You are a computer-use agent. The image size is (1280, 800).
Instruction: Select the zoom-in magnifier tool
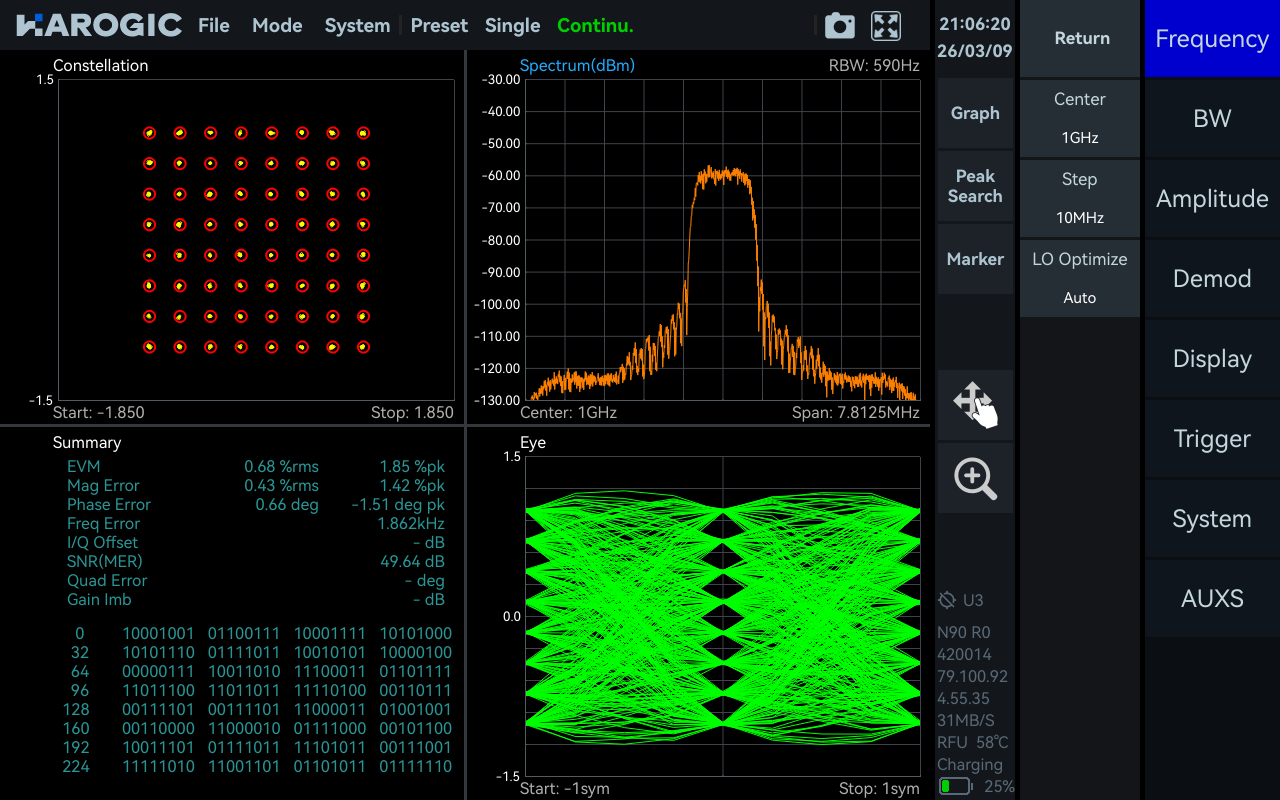coord(975,477)
